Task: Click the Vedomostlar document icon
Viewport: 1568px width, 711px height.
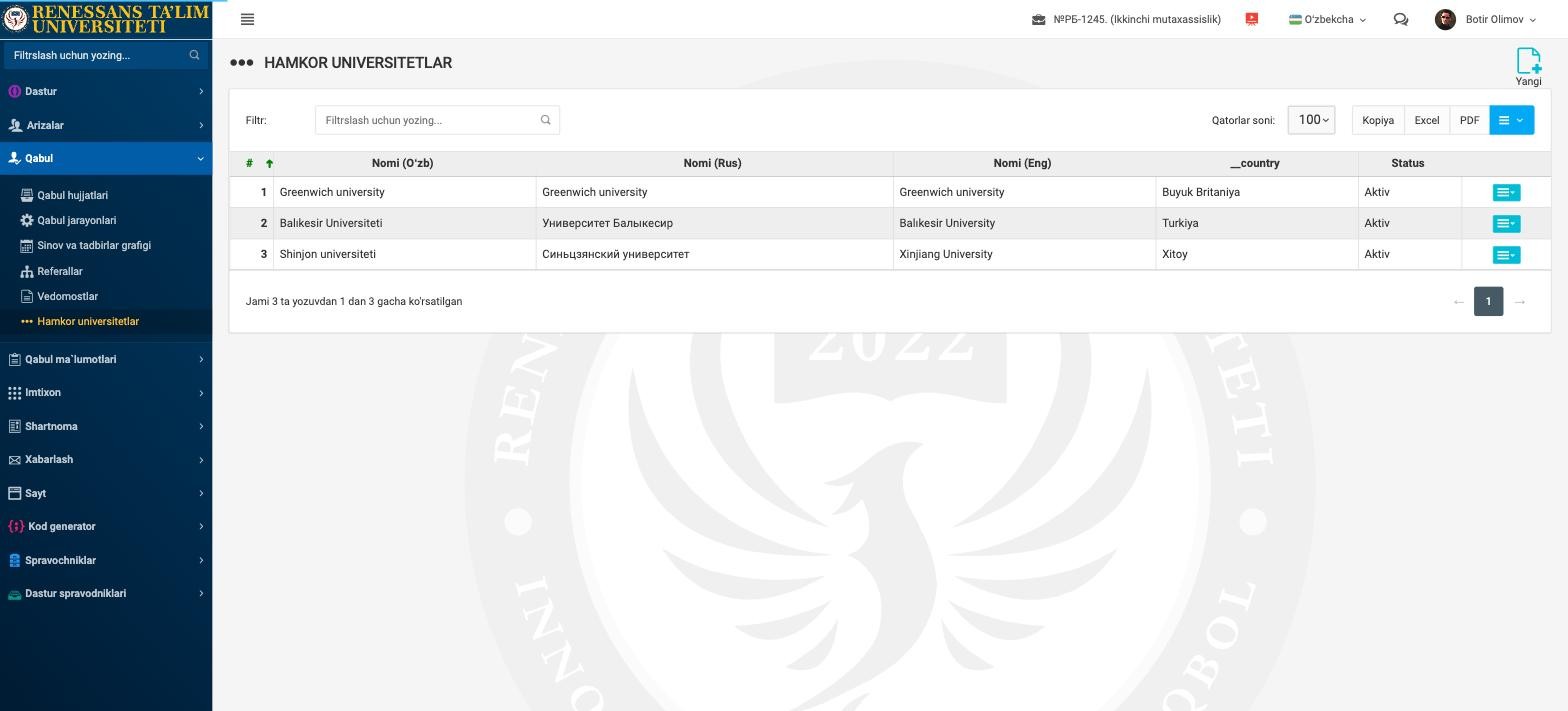Action: [x=27, y=296]
